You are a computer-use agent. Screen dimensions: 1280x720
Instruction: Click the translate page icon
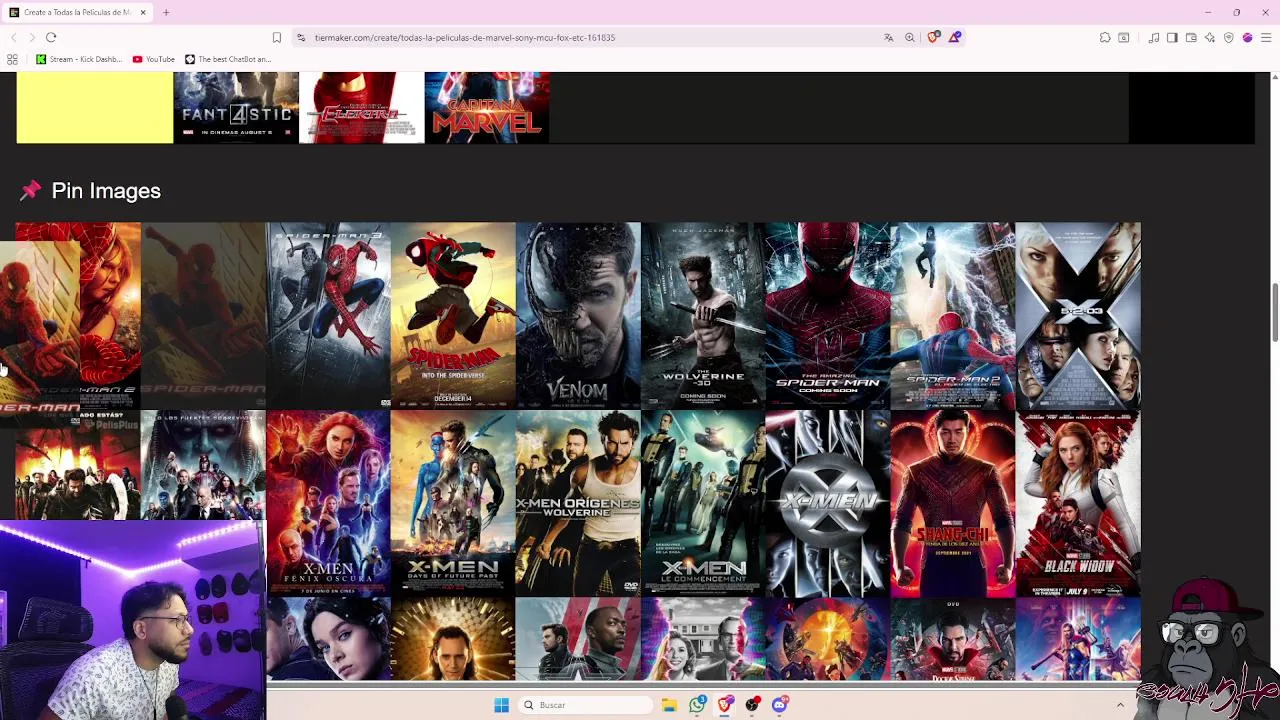coord(888,37)
